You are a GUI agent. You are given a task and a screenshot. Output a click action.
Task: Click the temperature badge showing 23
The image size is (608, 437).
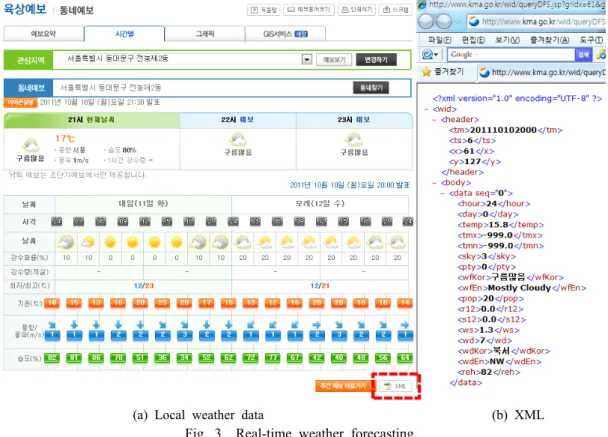[162, 303]
